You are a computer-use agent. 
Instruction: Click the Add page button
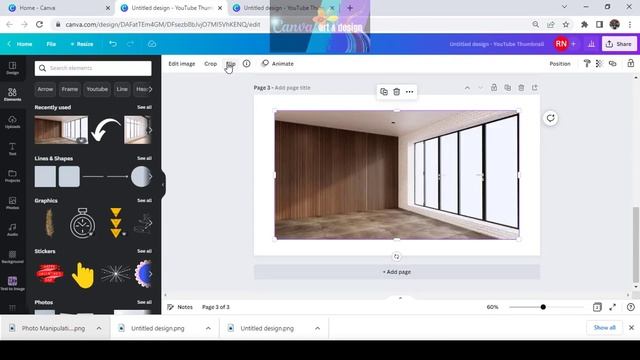397,272
